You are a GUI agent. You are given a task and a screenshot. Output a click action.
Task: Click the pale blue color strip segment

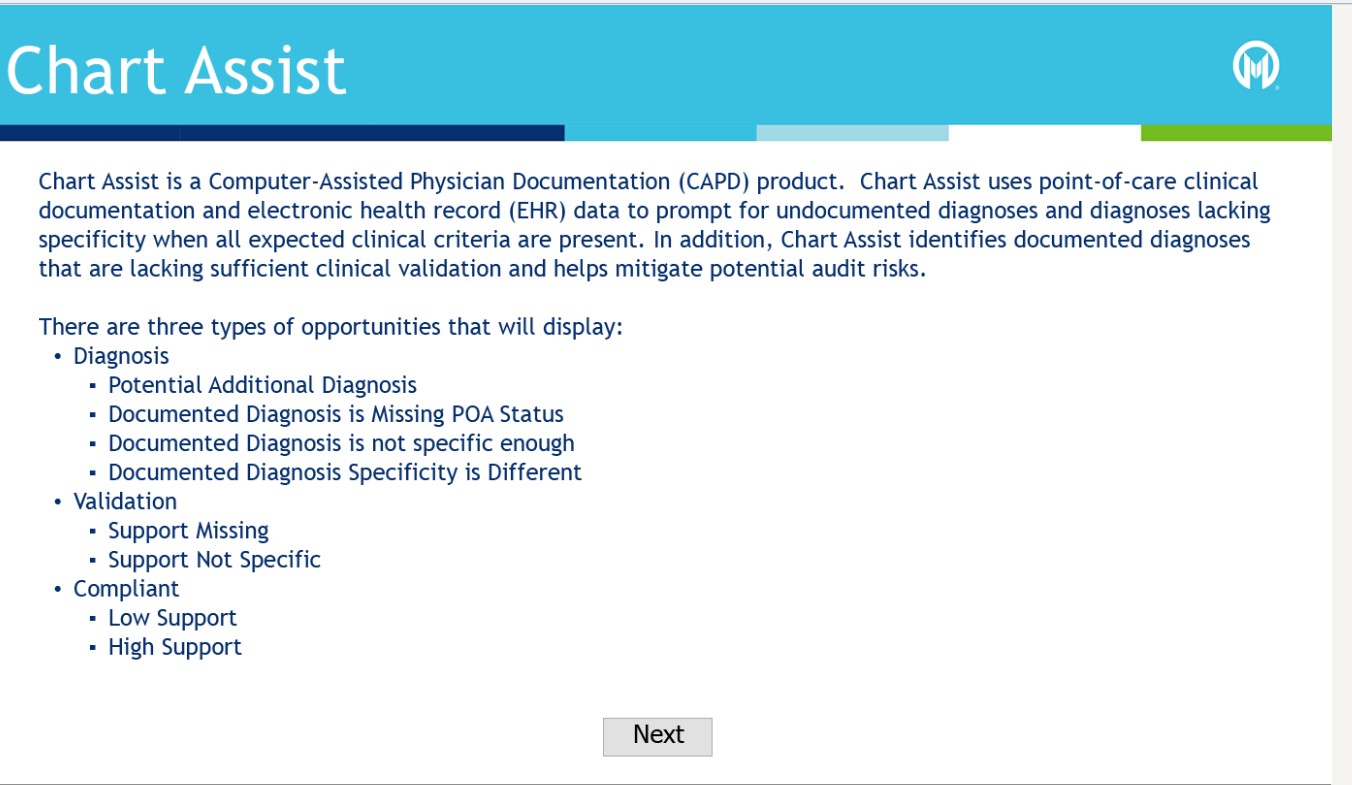coord(852,133)
